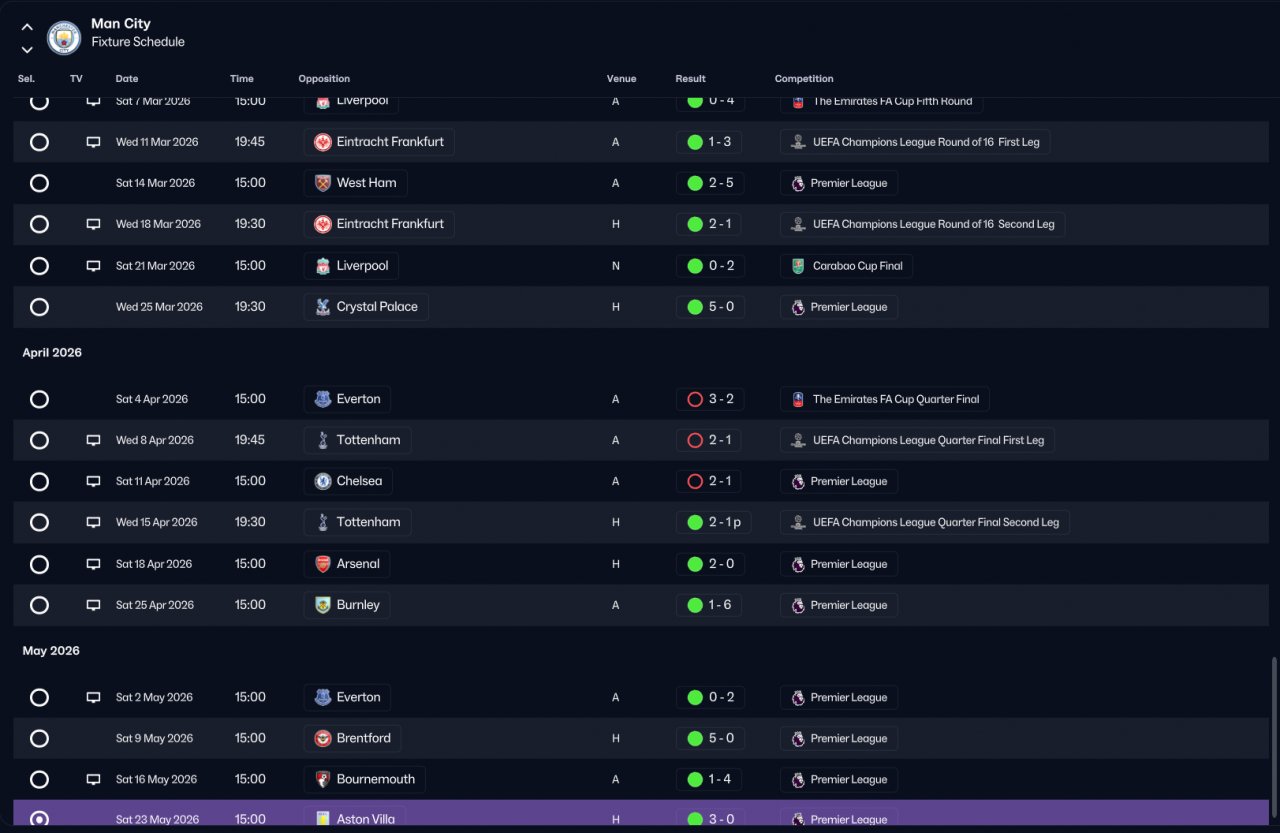Click the Chelsea crest icon
This screenshot has width=1280, height=833.
click(x=323, y=481)
